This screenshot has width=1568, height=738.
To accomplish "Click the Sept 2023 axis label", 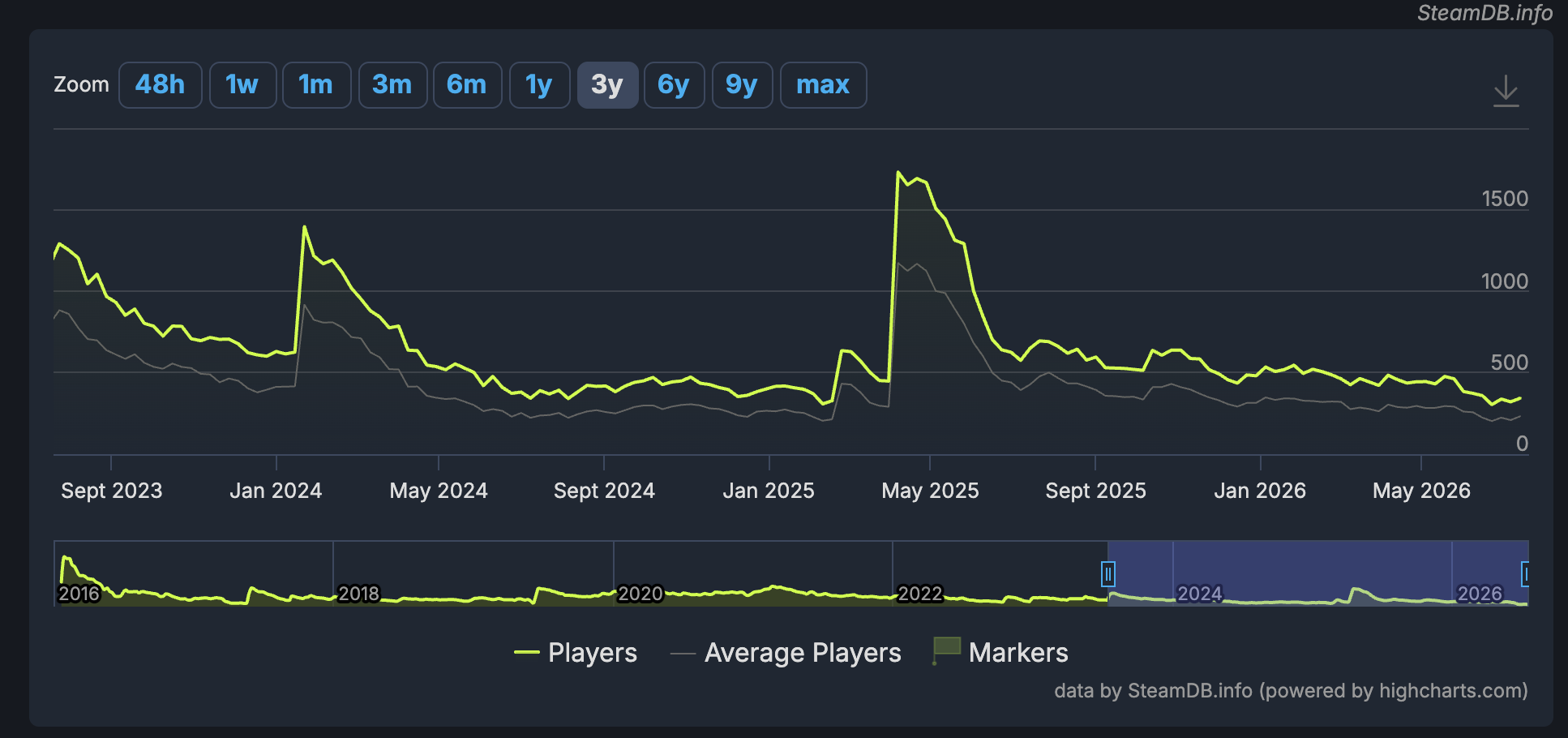I will click(x=112, y=491).
